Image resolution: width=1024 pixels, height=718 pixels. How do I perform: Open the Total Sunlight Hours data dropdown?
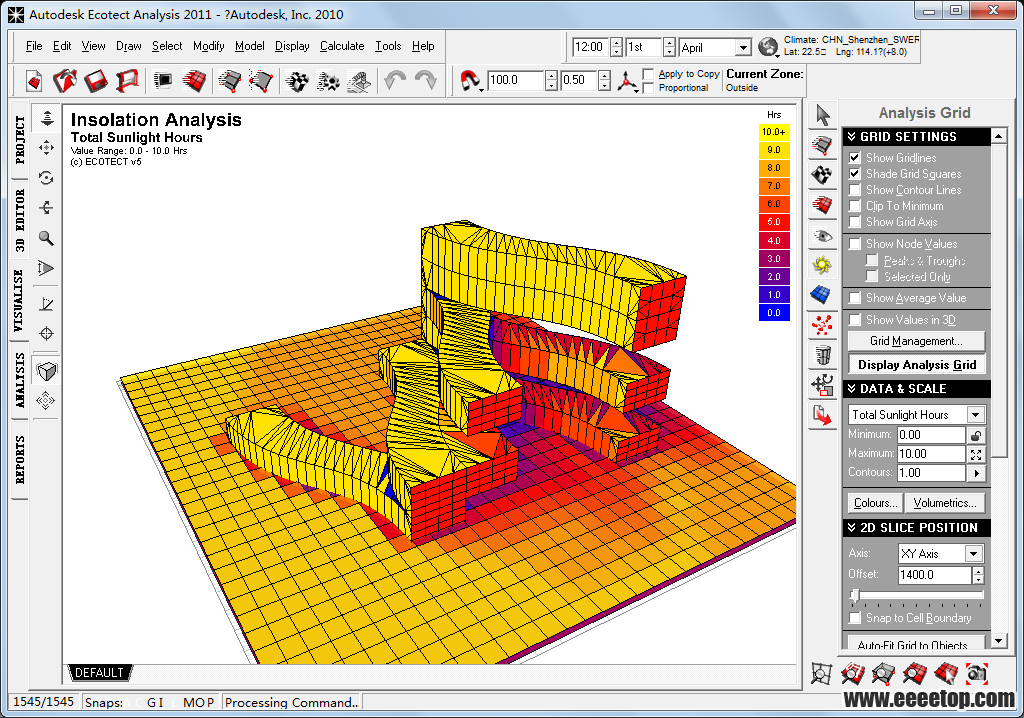[976, 415]
